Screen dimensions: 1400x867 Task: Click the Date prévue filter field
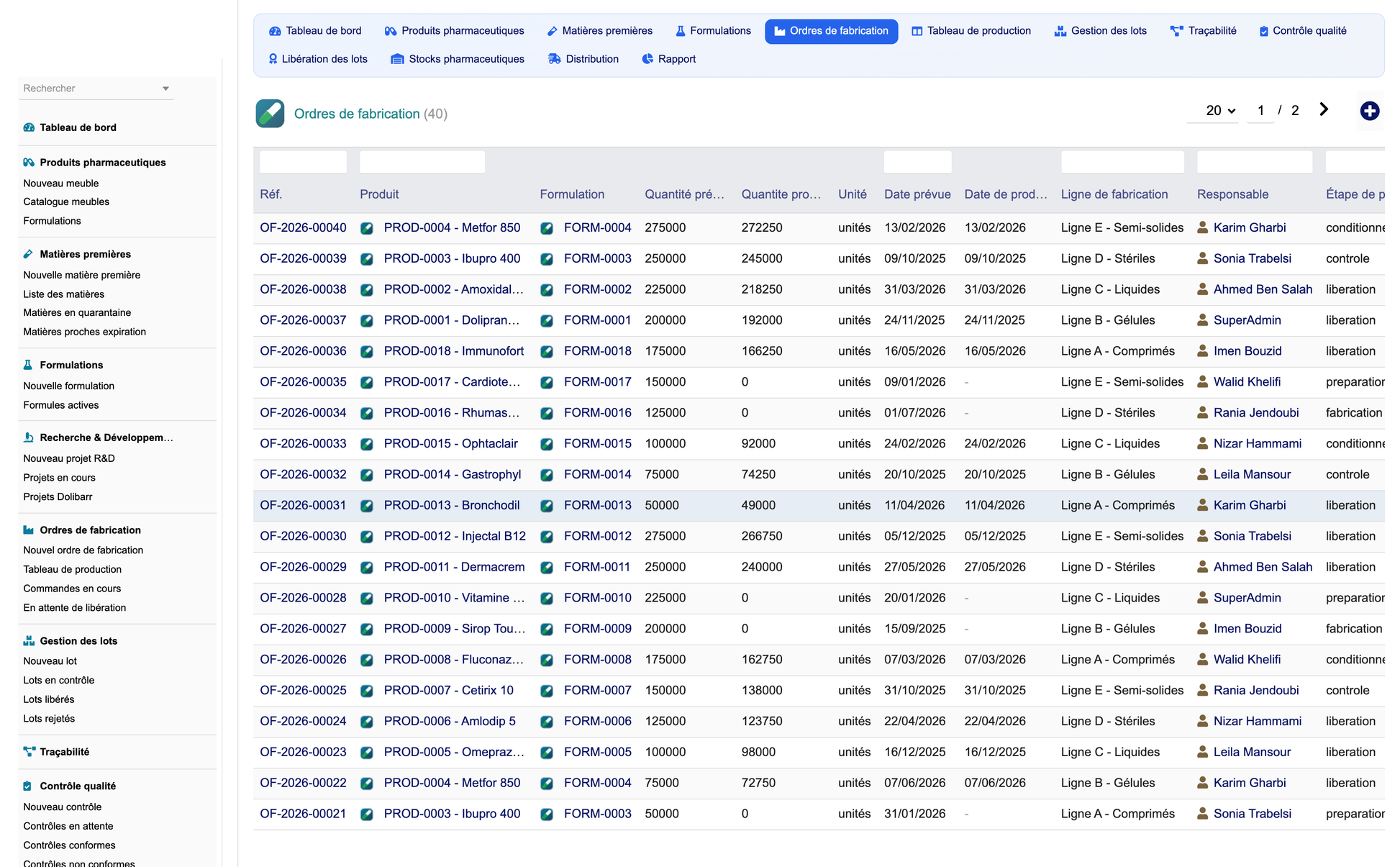[x=917, y=162]
